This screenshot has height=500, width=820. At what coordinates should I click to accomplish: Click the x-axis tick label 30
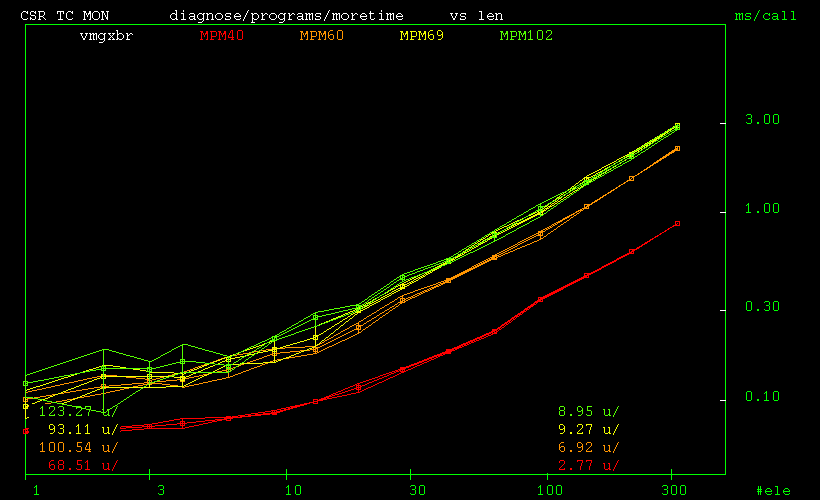coord(417,490)
